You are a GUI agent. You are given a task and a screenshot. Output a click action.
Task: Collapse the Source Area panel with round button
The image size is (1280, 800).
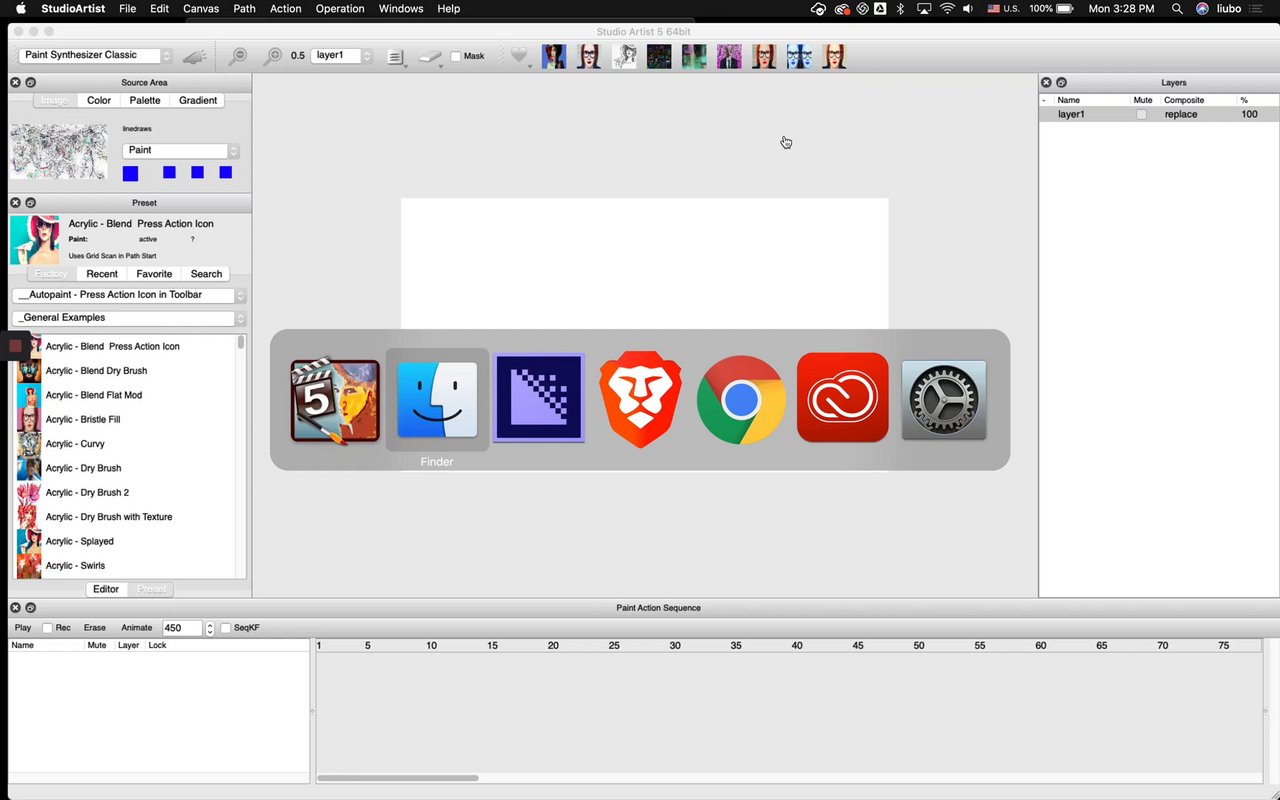point(31,82)
